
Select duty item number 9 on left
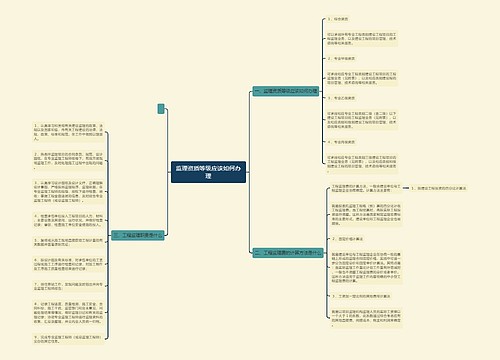tap(68, 339)
